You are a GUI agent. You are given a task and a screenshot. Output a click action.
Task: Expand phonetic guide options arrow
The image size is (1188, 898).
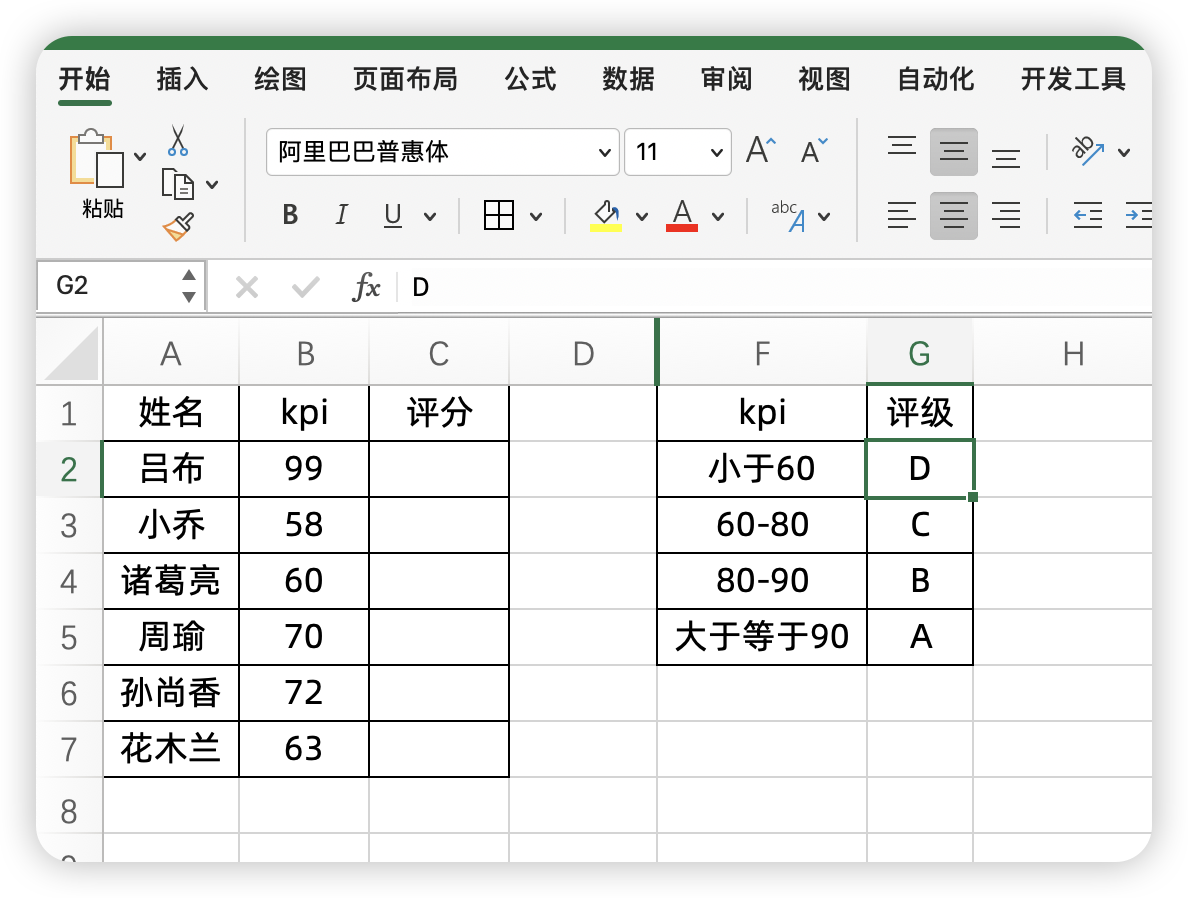coord(824,217)
